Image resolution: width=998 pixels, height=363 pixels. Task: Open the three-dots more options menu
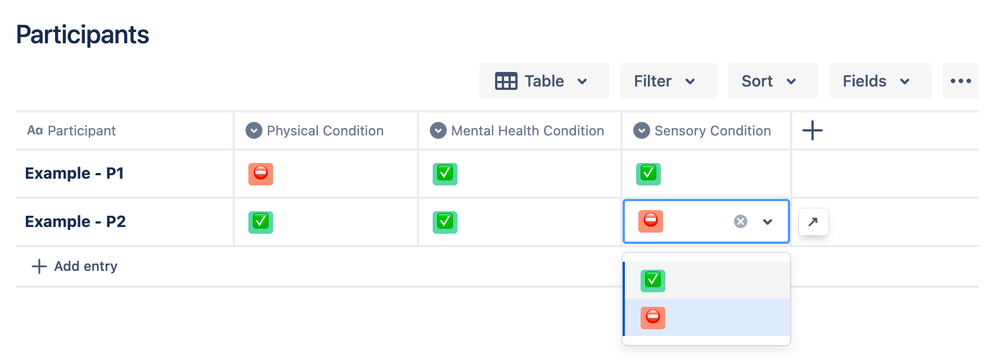[960, 81]
